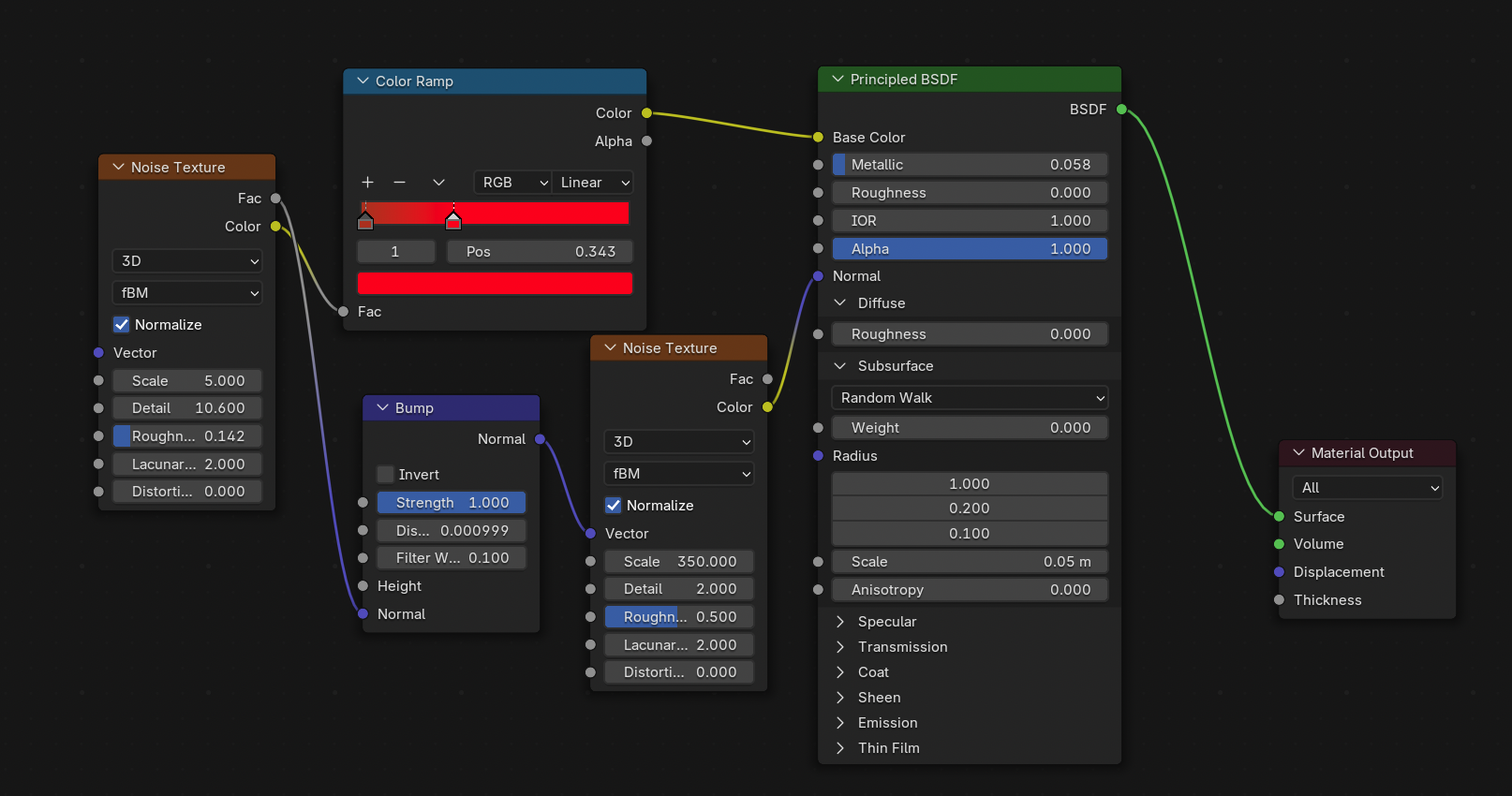The width and height of the screenshot is (1512, 796).
Task: Open the Linear interpolation dropdown
Action: (594, 183)
